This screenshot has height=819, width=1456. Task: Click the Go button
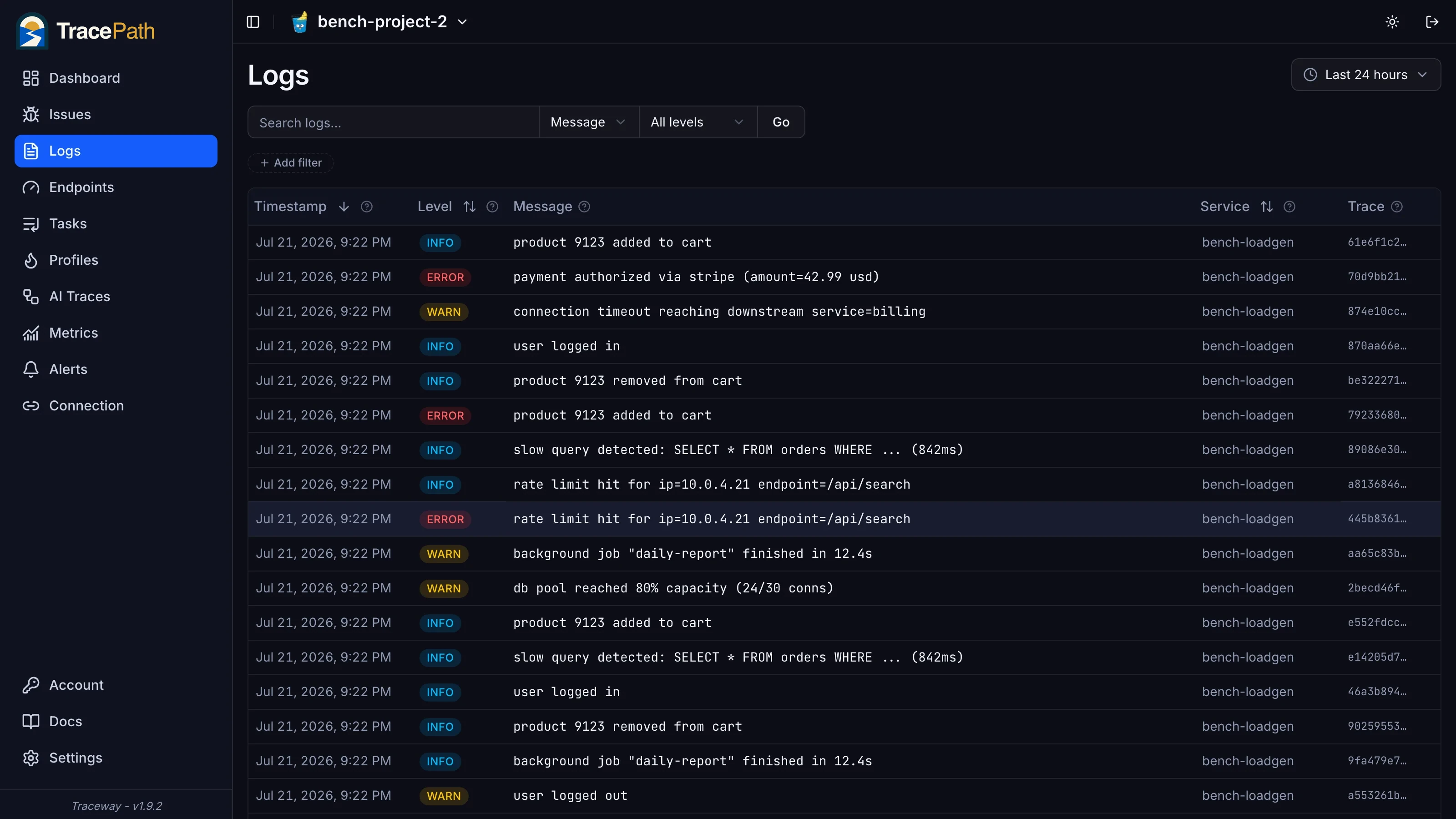point(781,122)
